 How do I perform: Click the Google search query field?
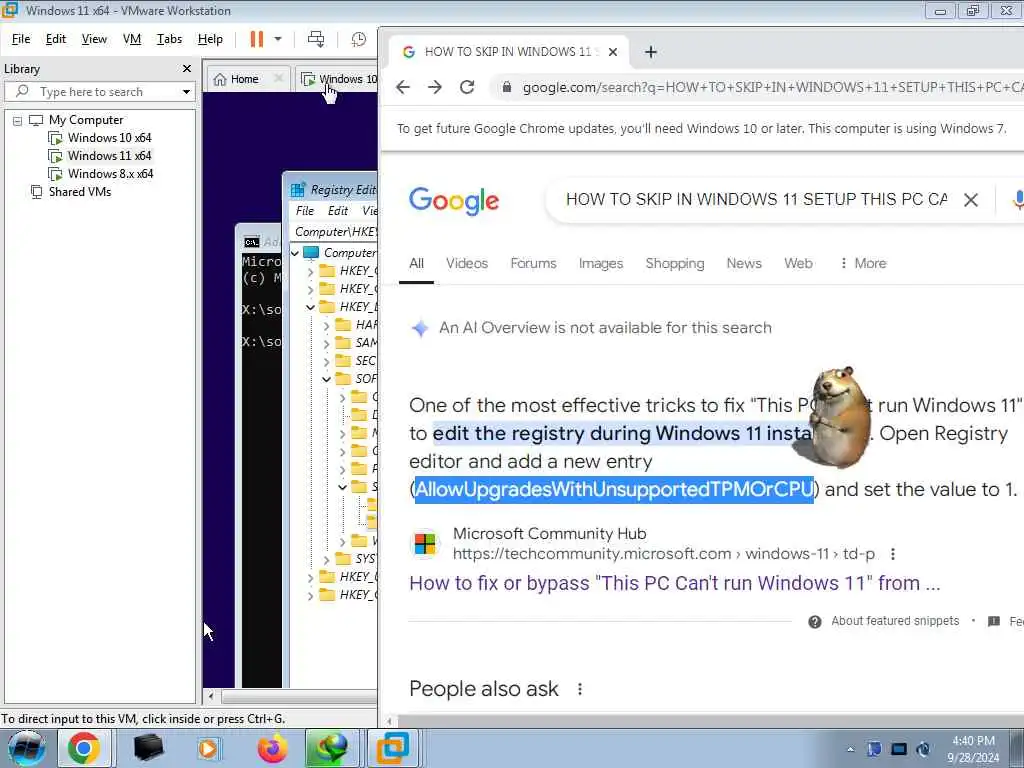click(x=756, y=199)
